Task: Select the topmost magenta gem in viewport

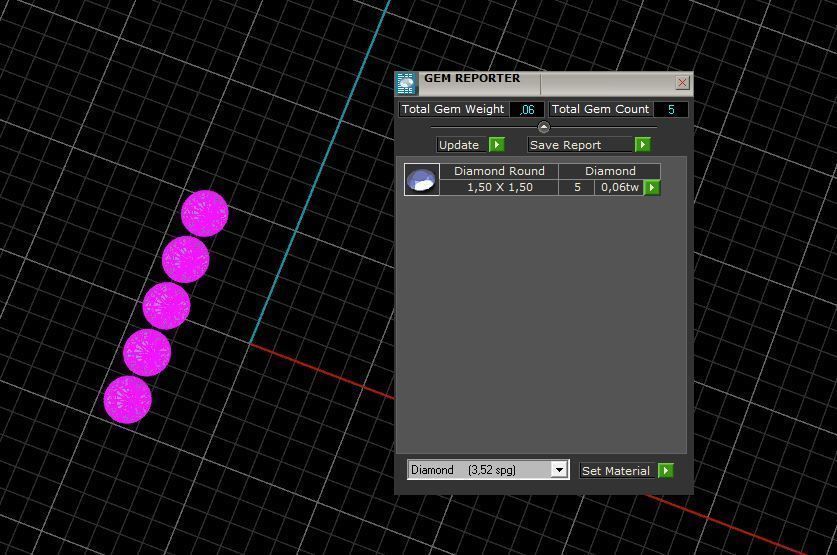Action: click(x=205, y=213)
